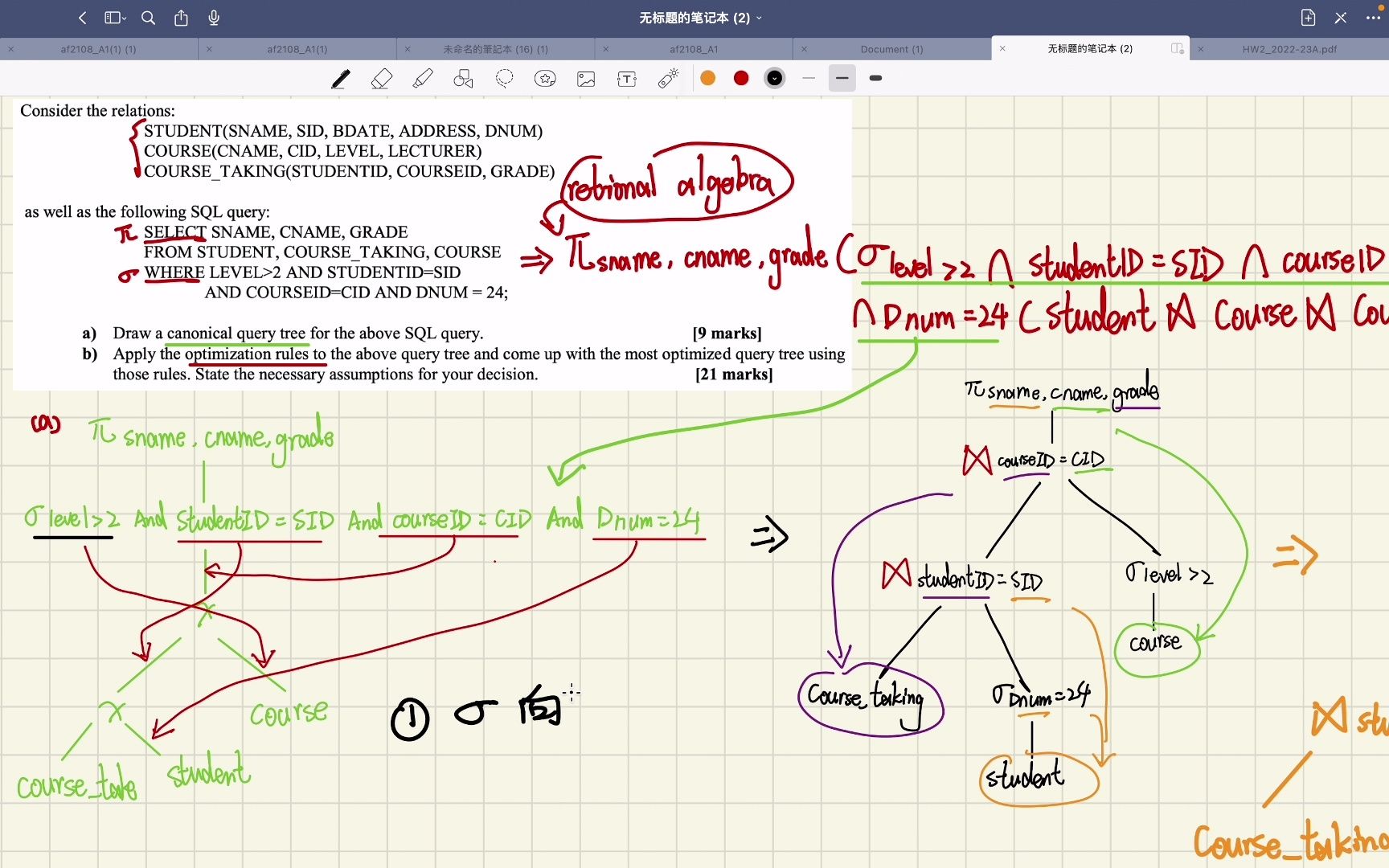Open the more options ellipsis

[x=1373, y=18]
